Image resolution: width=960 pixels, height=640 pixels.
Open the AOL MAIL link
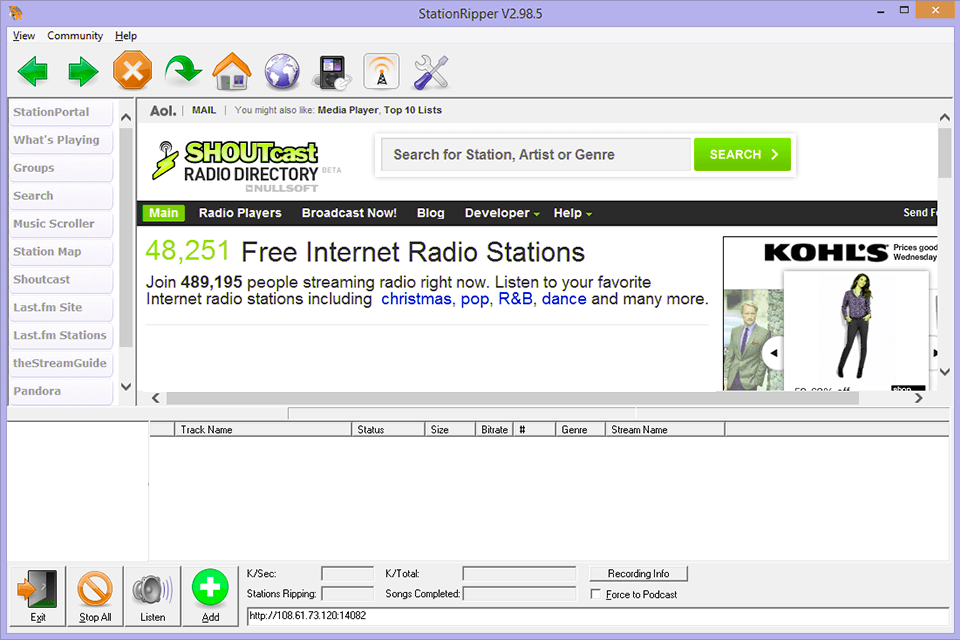coord(204,110)
